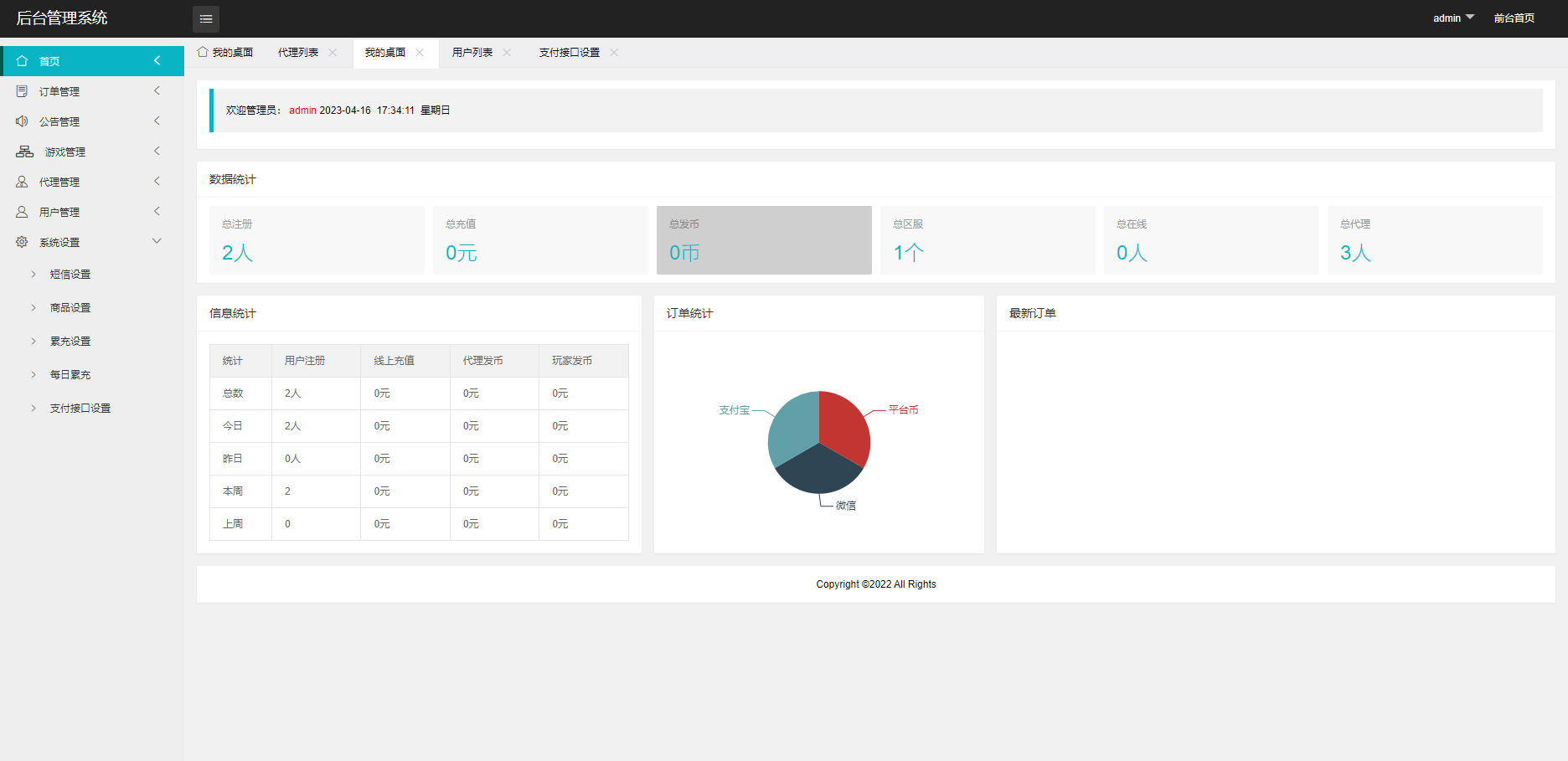The width and height of the screenshot is (1568, 761).
Task: Click the 订单管理 order icon in the sidebar
Action: click(23, 91)
